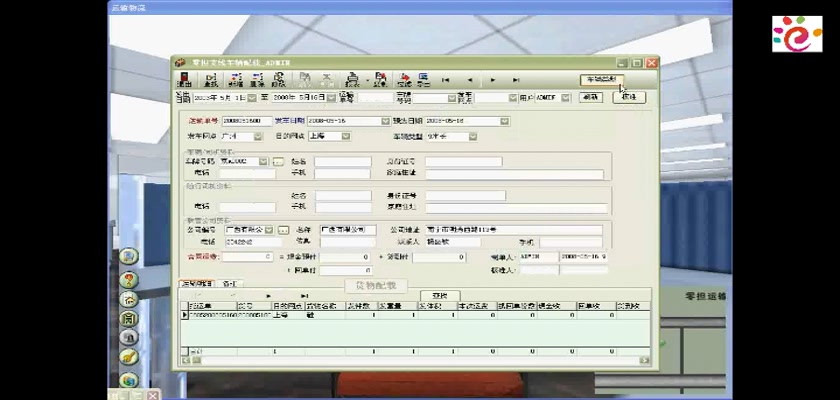
Task: Open the 车辆类型 dropdown
Action: point(472,137)
